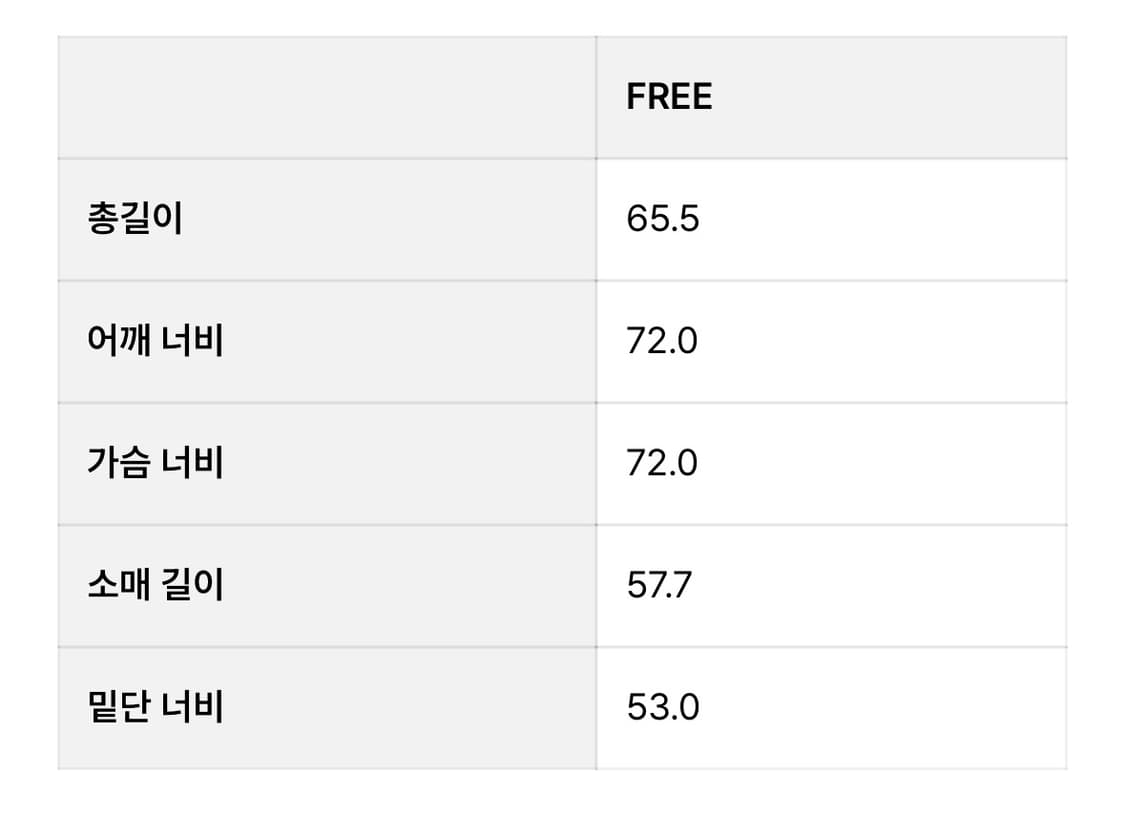Screen dimensions: 1125x818
Task: Click the word 가슴 in the table
Action: 118,463
